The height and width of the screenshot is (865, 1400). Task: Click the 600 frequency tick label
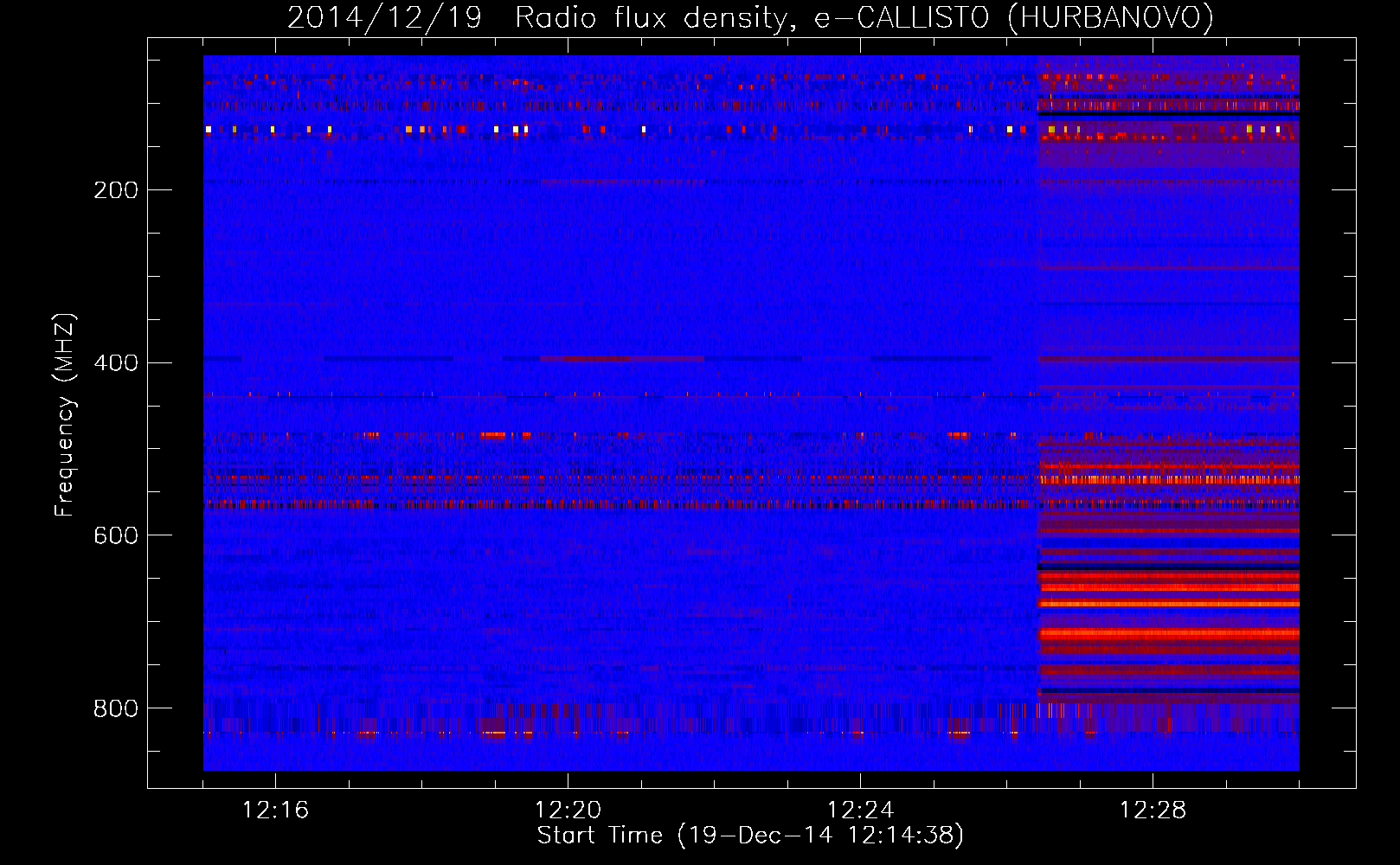pyautogui.click(x=116, y=535)
